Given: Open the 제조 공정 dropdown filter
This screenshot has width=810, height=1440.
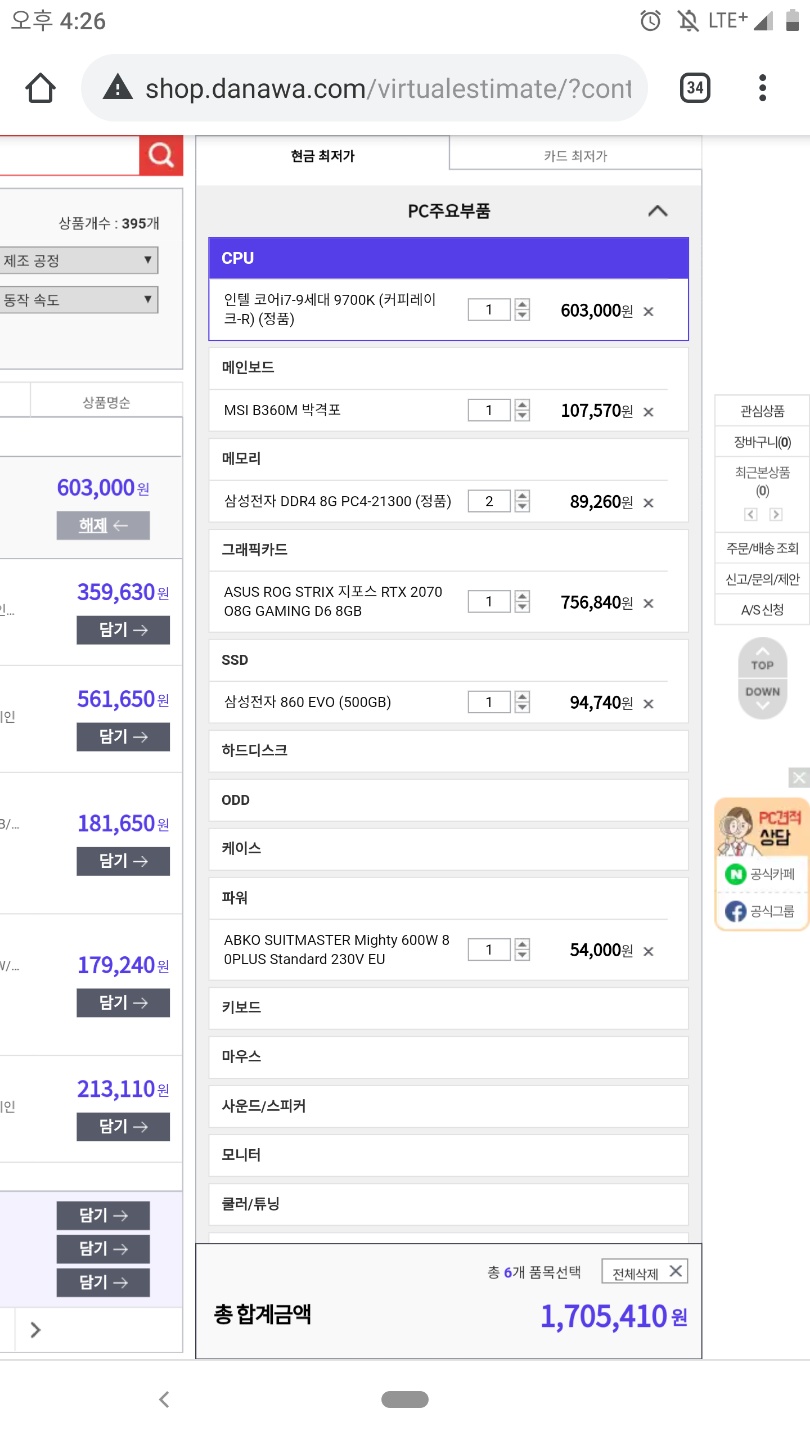Looking at the screenshot, I should 80,261.
